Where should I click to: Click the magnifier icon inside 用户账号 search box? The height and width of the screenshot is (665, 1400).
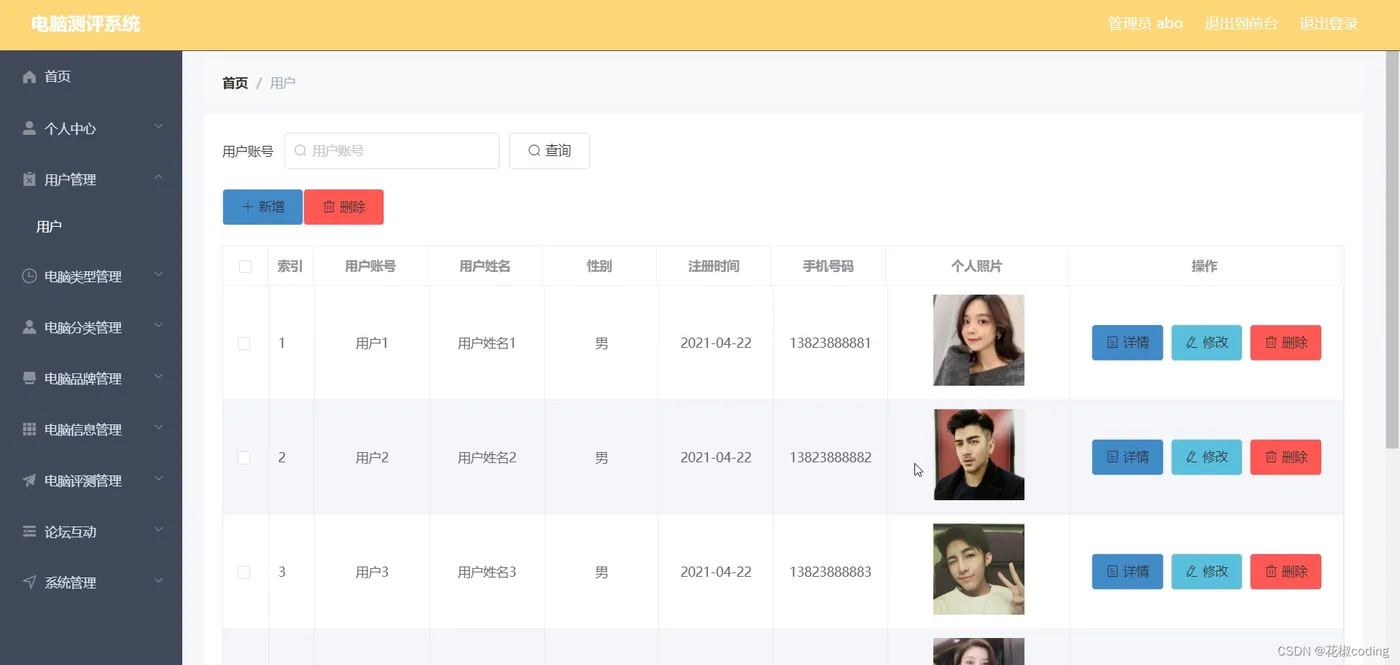[300, 151]
